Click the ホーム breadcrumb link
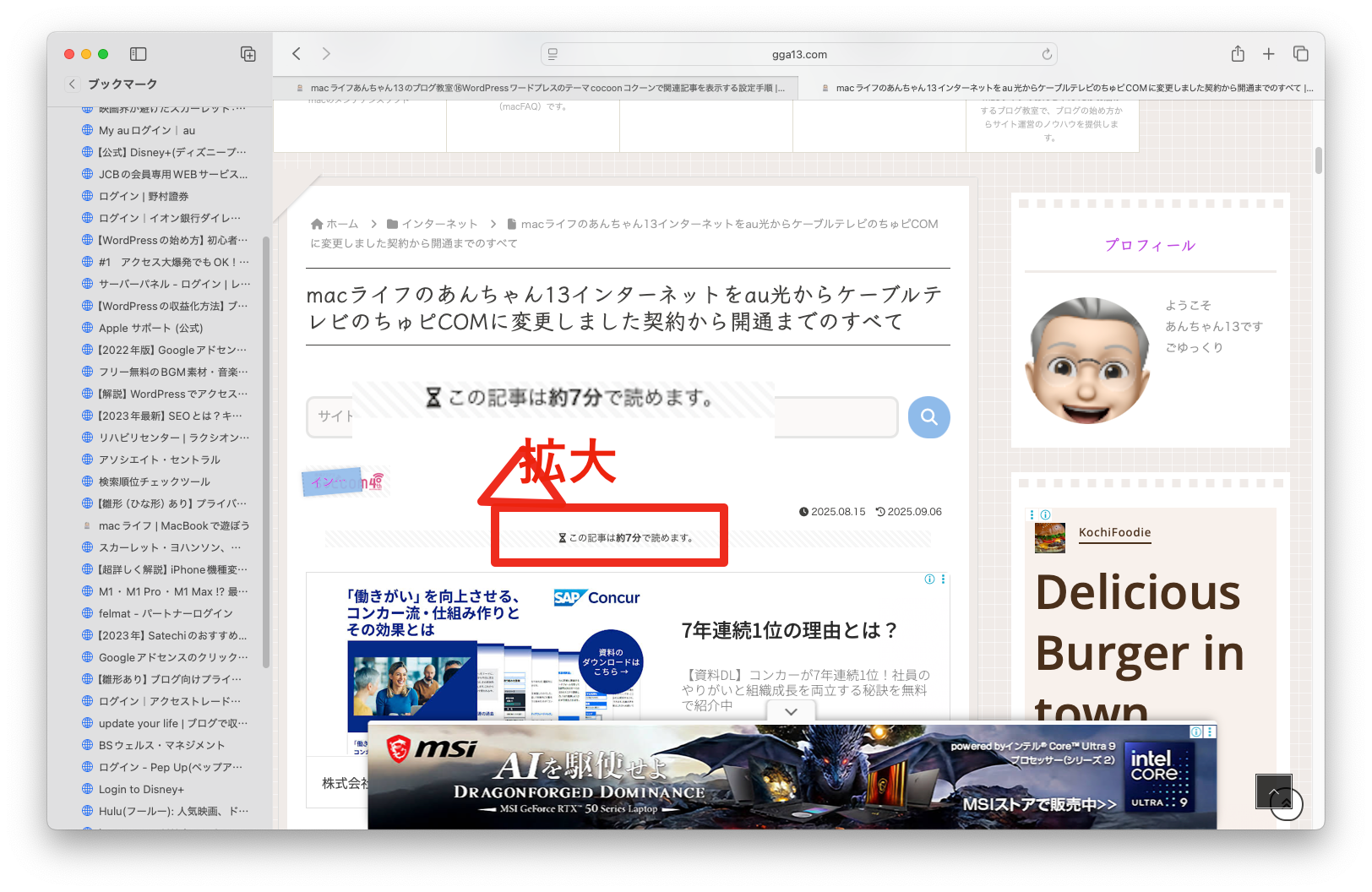This screenshot has width=1372, height=892. click(x=342, y=224)
